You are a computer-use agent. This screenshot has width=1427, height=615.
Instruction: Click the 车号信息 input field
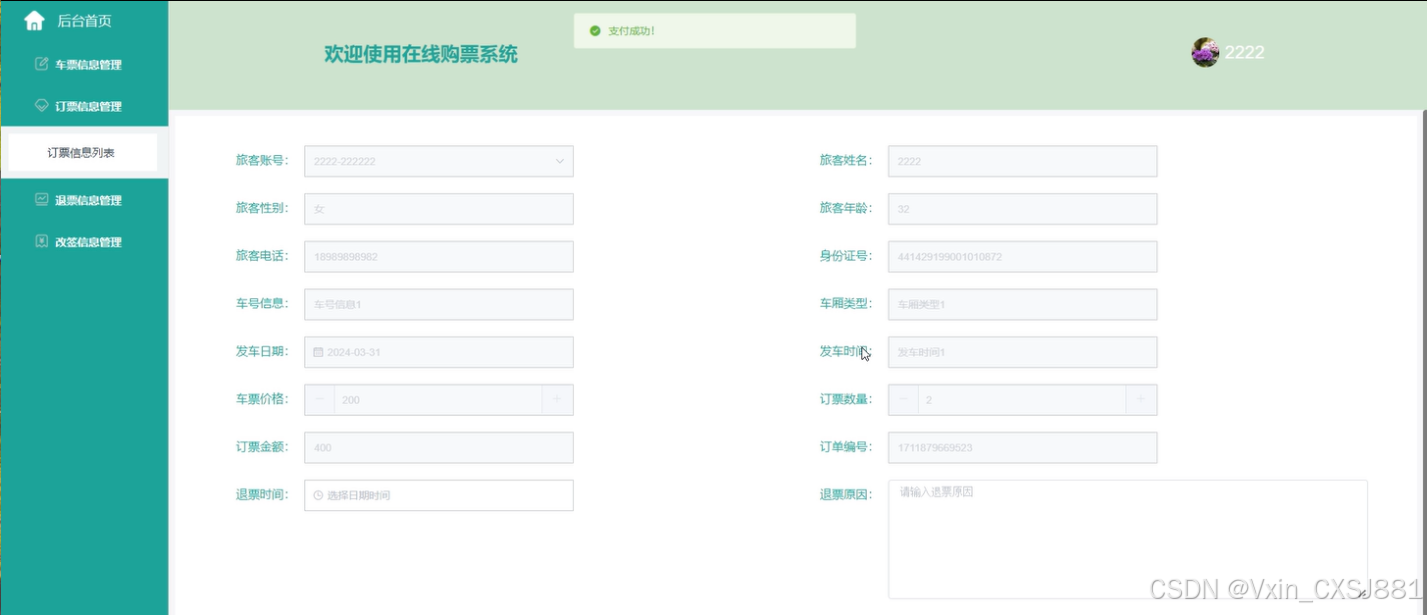439,304
